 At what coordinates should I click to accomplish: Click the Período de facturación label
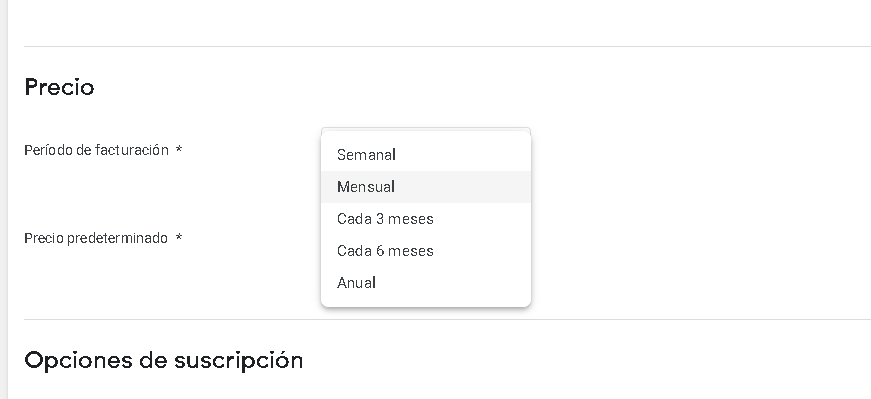[x=96, y=150]
